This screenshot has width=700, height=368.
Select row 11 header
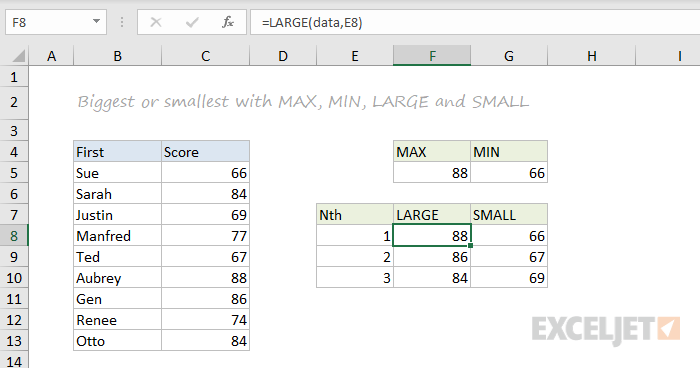click(14, 299)
